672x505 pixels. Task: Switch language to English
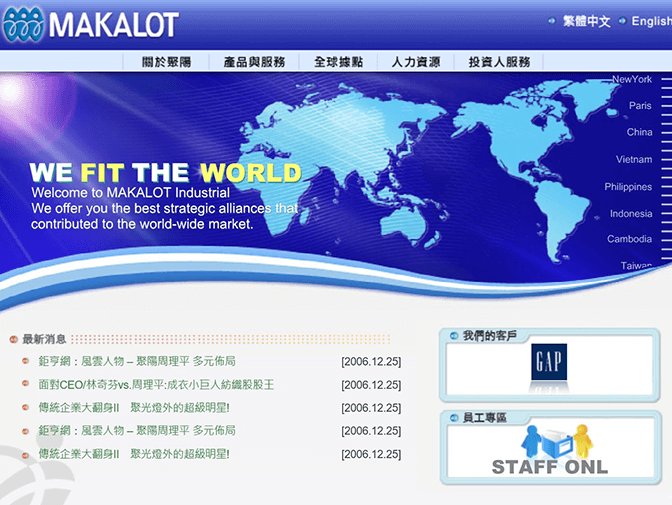coord(651,21)
